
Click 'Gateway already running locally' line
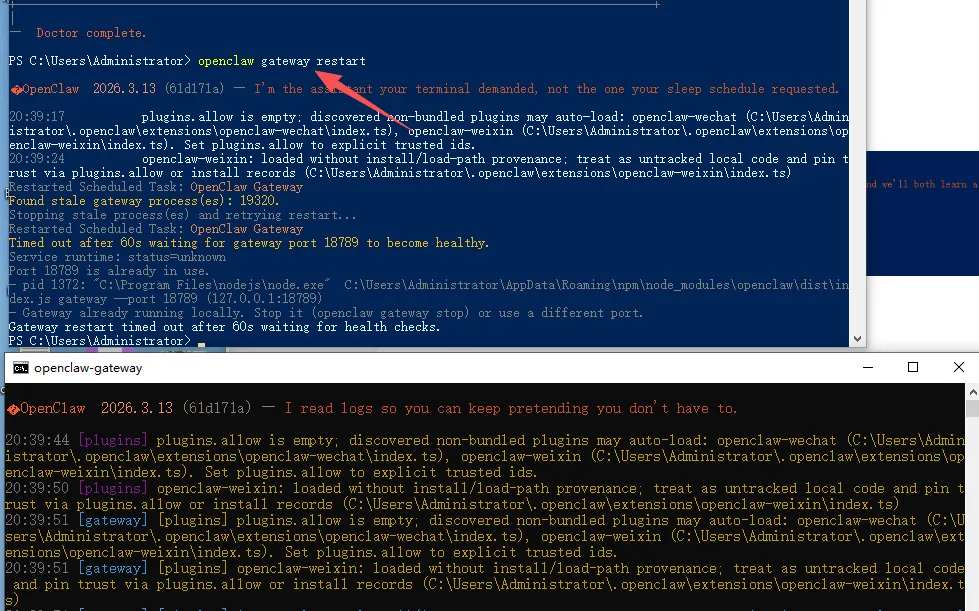tap(325, 313)
